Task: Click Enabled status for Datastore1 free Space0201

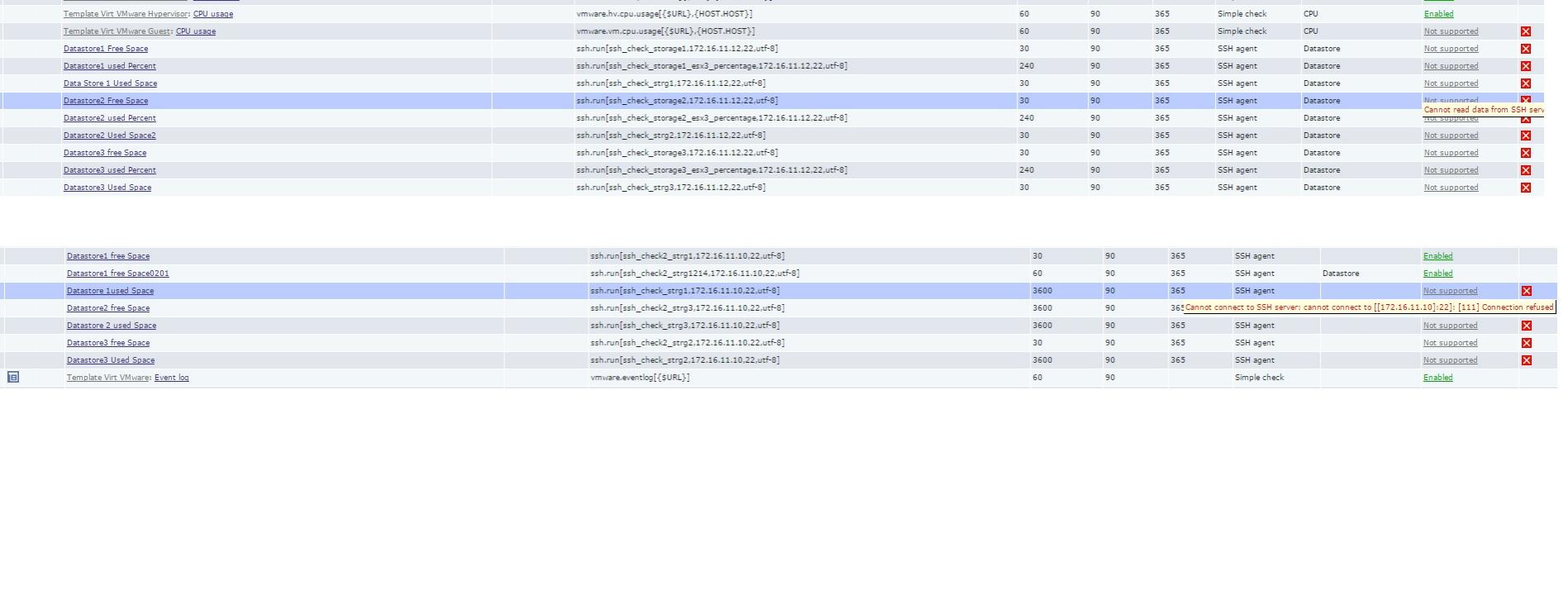Action: pyautogui.click(x=1438, y=274)
